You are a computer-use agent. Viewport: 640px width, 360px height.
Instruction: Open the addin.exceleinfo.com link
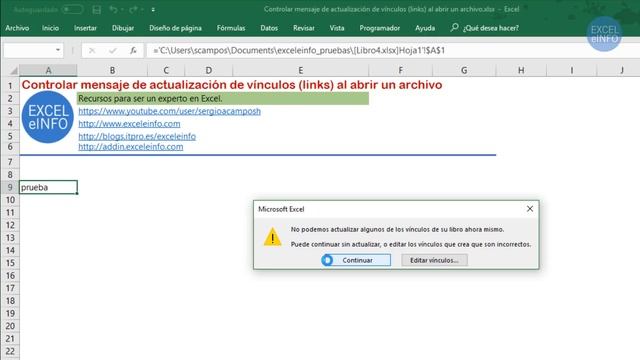(131, 147)
